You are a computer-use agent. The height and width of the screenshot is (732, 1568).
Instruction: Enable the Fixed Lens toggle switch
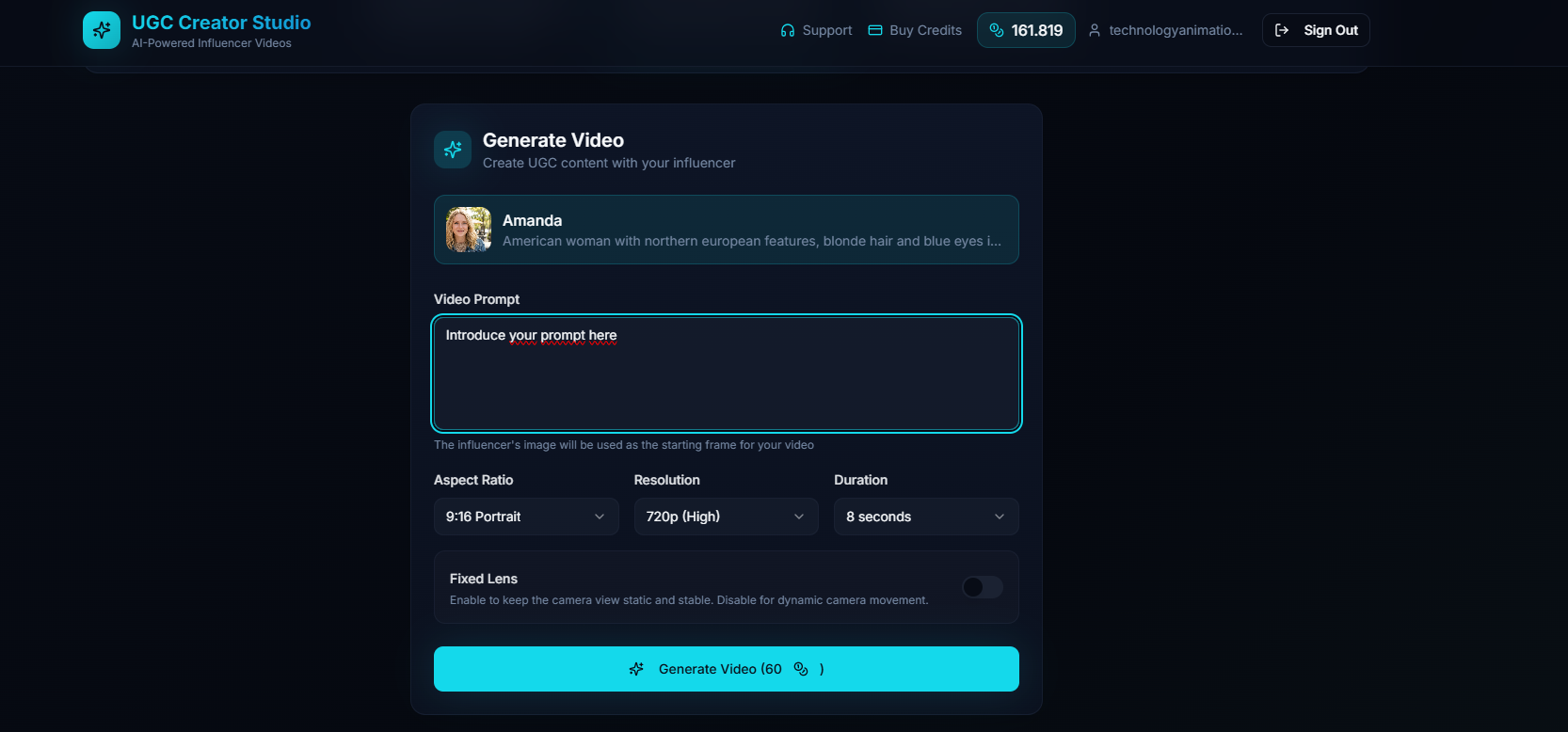pos(983,587)
